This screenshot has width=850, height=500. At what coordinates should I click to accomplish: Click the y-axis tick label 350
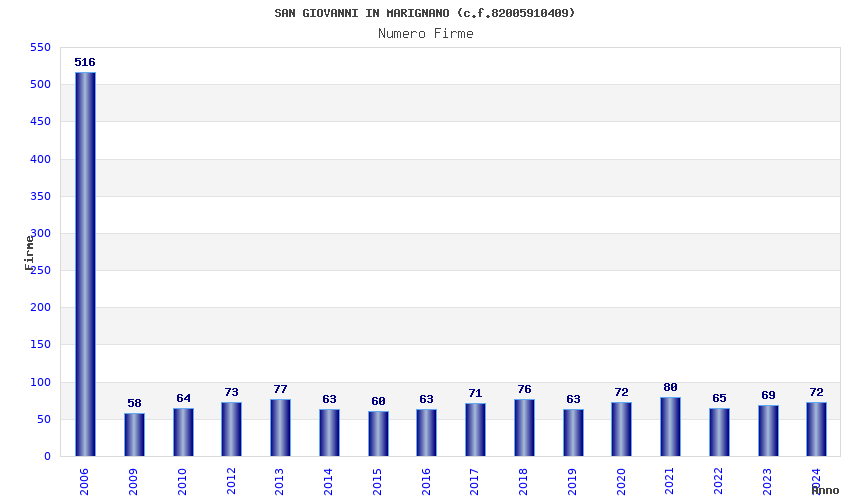tap(41, 196)
